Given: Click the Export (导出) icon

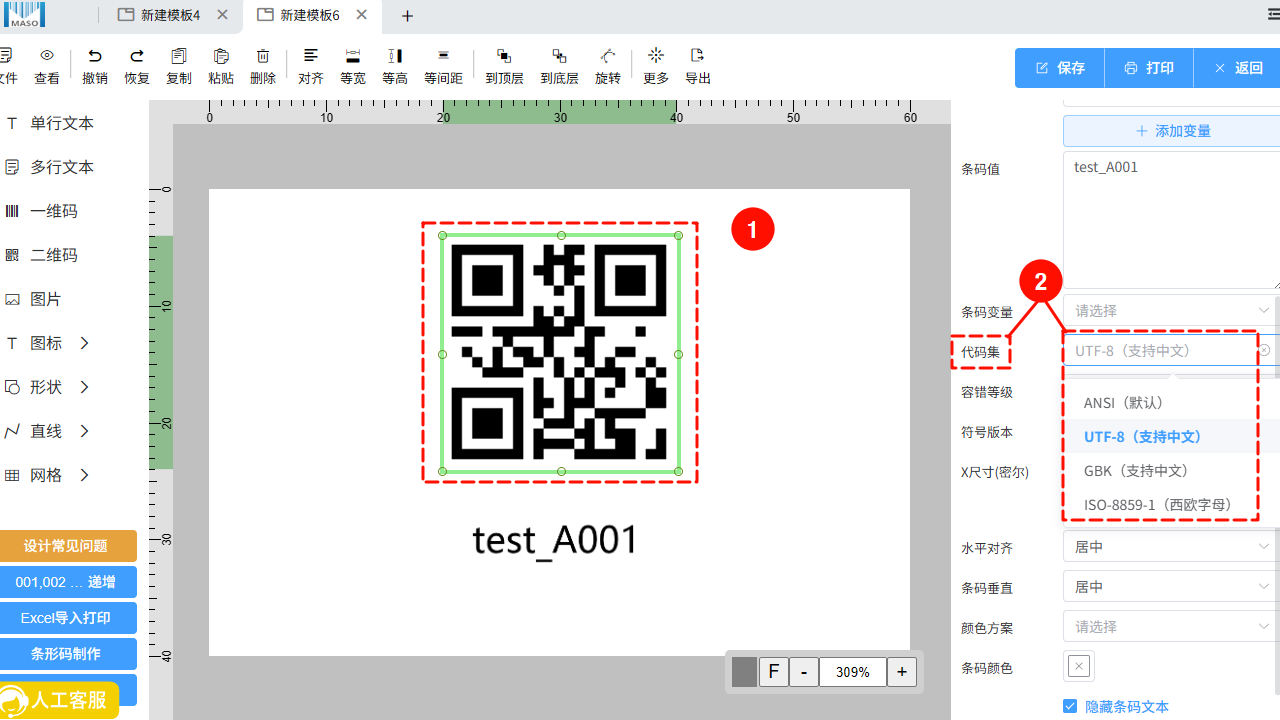Looking at the screenshot, I should (698, 55).
